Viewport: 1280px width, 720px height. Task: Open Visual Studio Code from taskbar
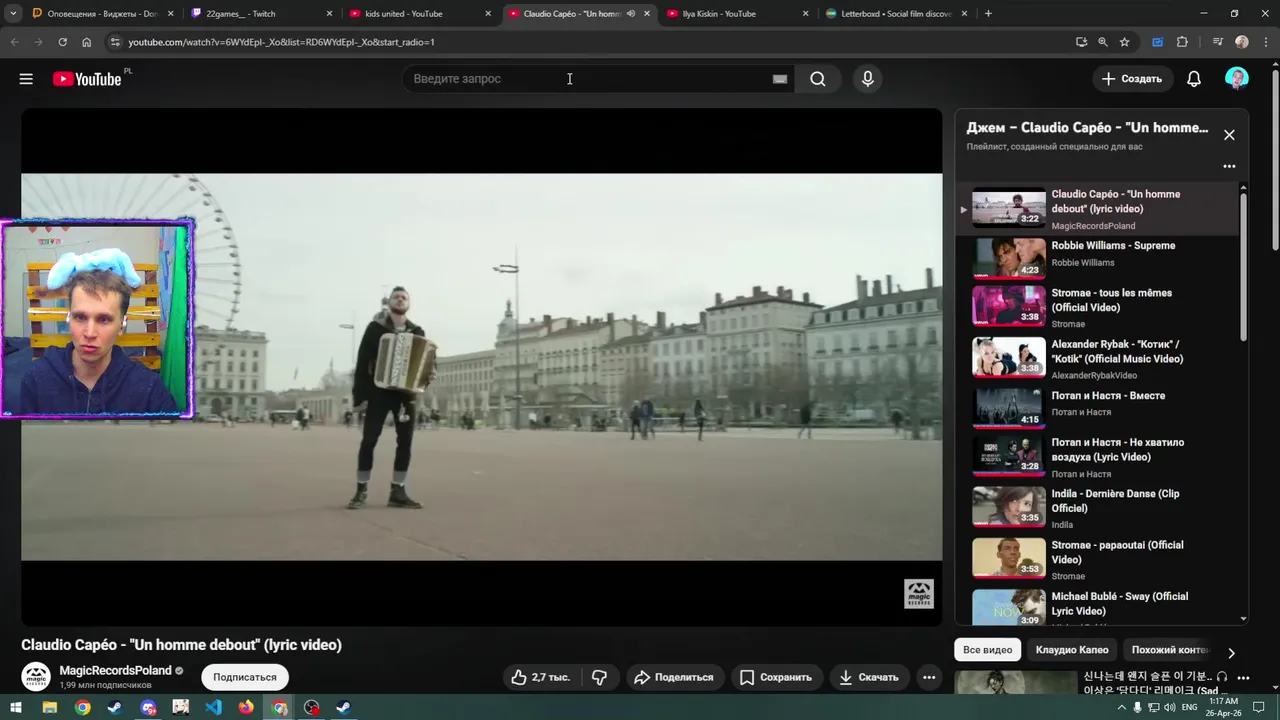213,707
